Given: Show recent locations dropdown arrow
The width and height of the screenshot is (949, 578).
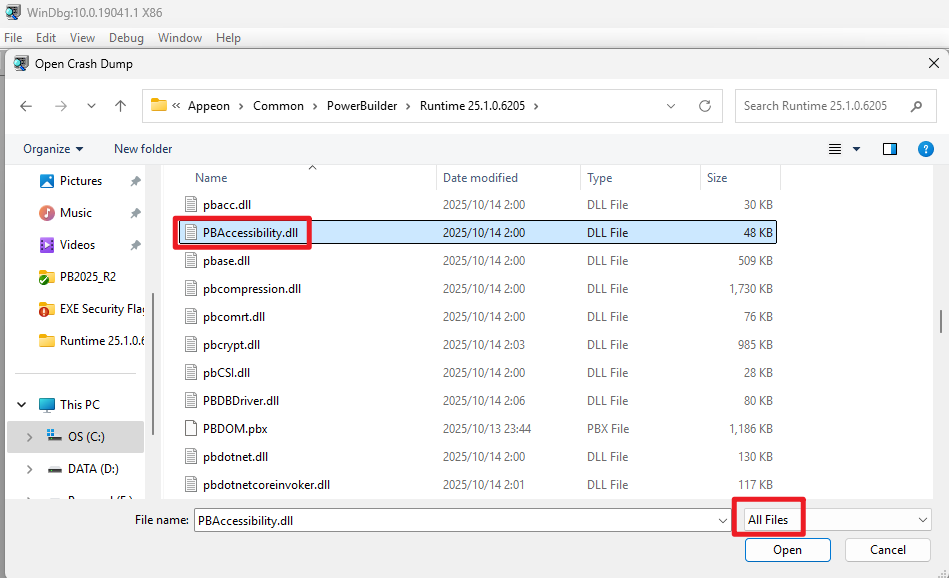Looking at the screenshot, I should tap(92, 106).
